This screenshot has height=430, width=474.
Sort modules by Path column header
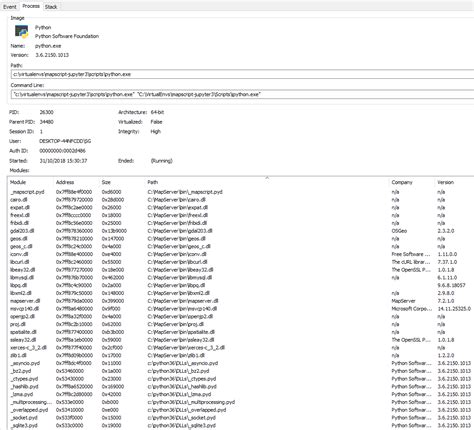[x=152, y=182]
